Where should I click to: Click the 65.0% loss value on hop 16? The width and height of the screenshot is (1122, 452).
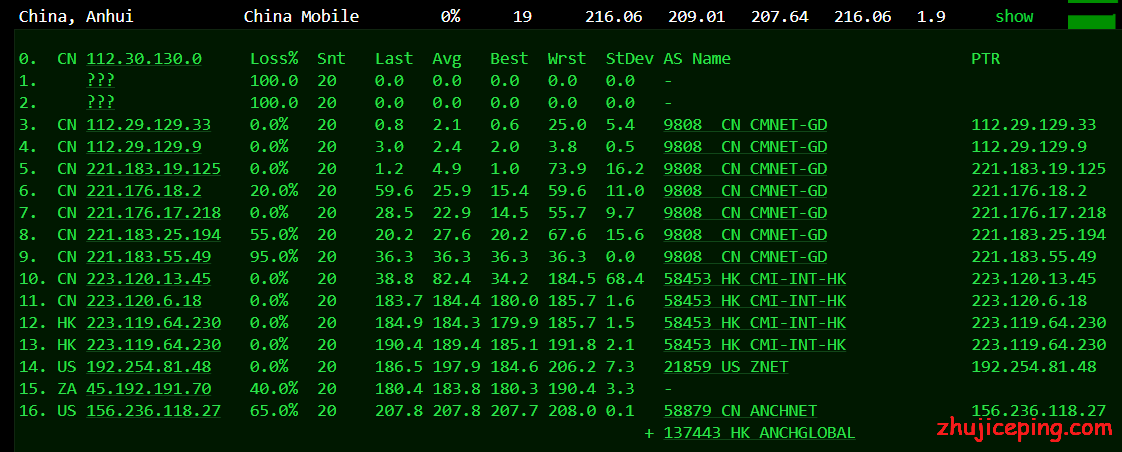click(x=274, y=411)
